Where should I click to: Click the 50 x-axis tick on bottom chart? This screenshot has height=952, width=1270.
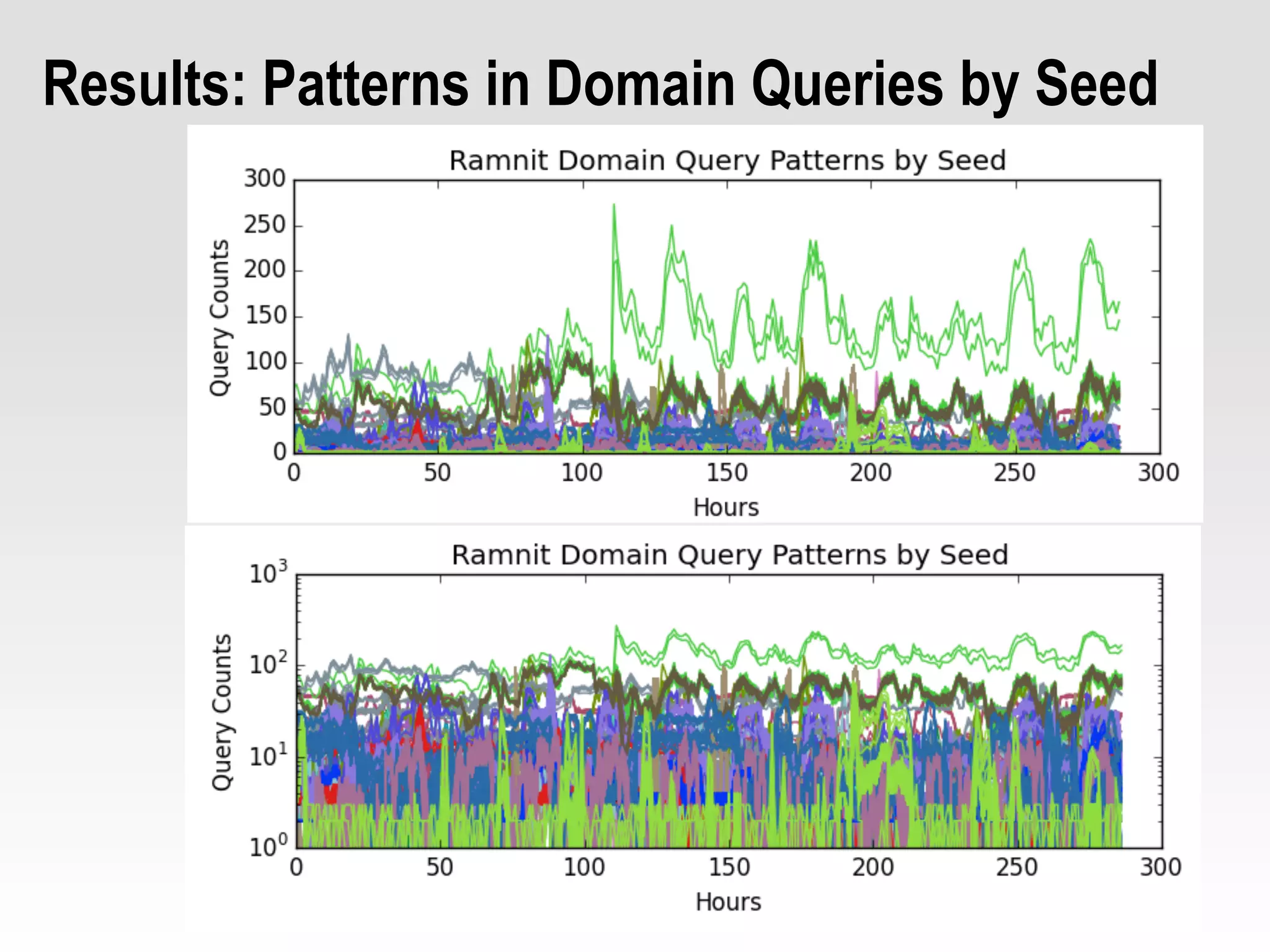pos(440,868)
